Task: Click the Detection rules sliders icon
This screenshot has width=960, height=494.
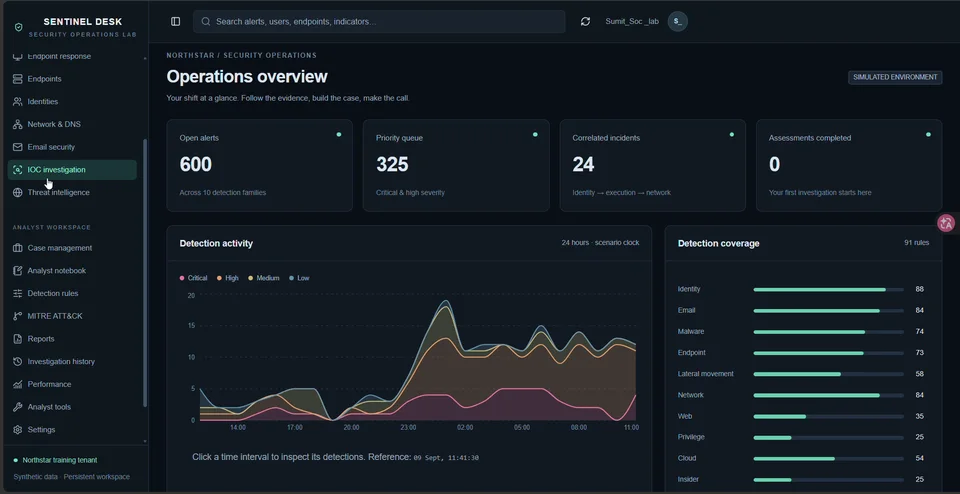Action: (x=17, y=293)
